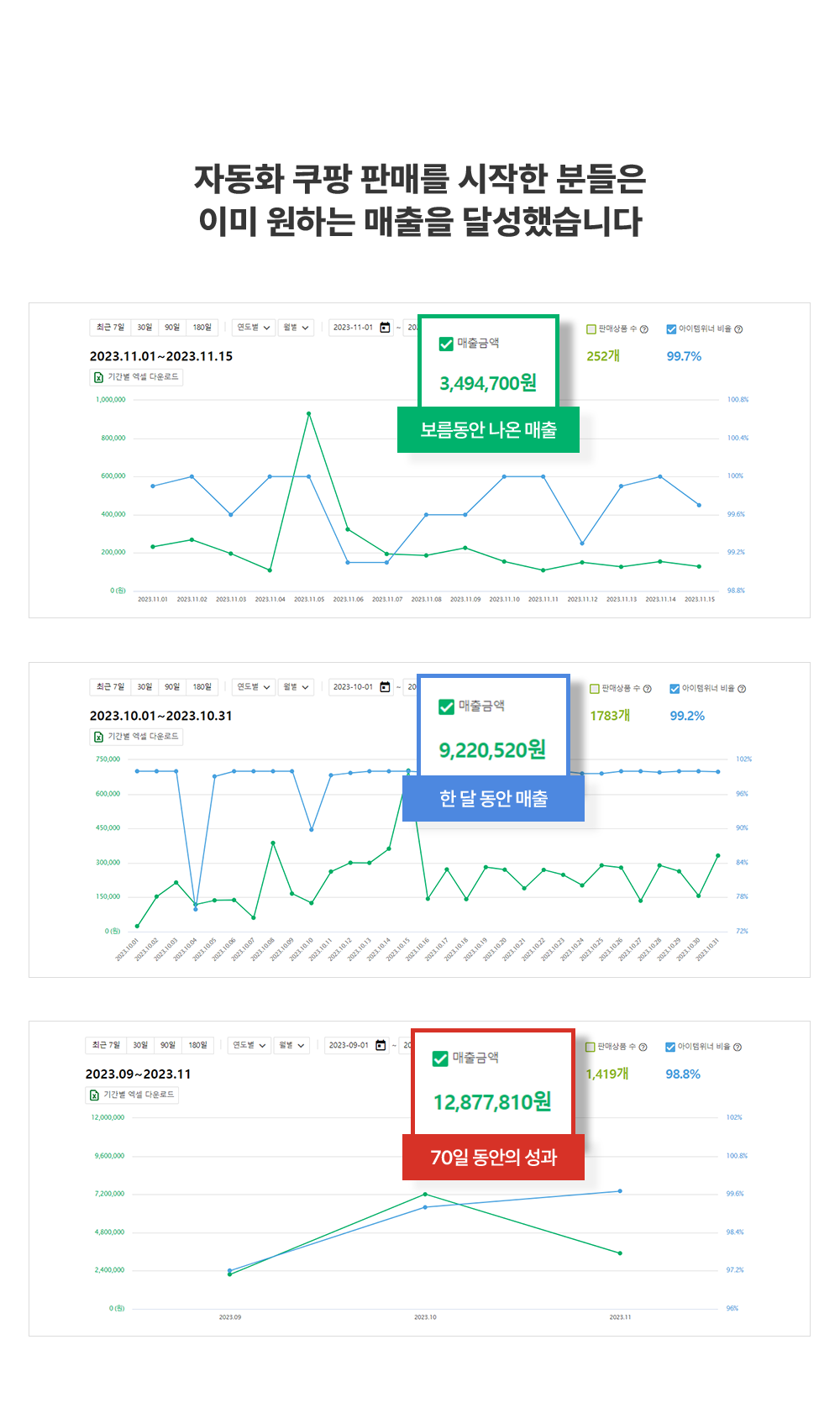
Task: Click help icon next to 아이템위너 비율 showing 98.8%
Action: tap(738, 1048)
